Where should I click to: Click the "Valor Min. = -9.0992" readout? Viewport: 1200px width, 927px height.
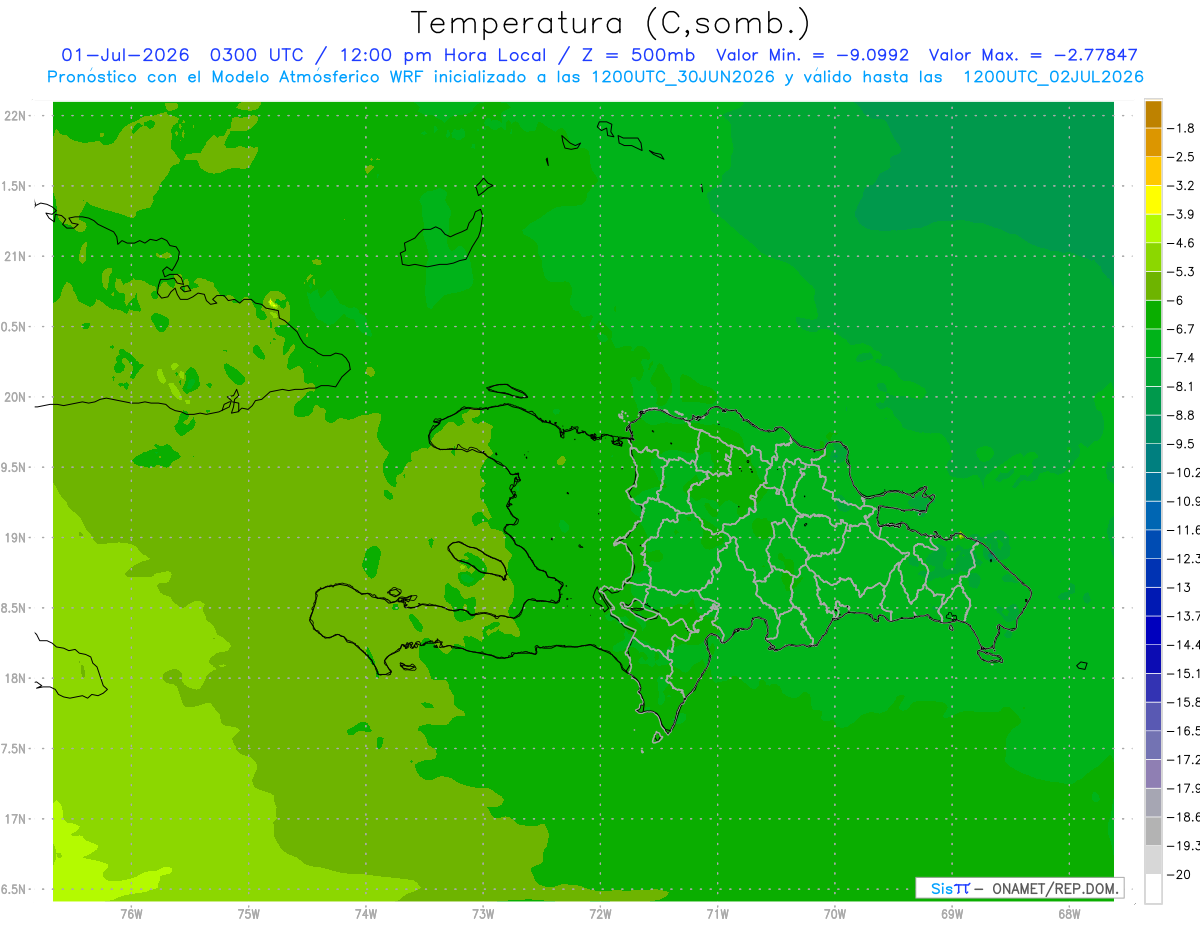[813, 55]
